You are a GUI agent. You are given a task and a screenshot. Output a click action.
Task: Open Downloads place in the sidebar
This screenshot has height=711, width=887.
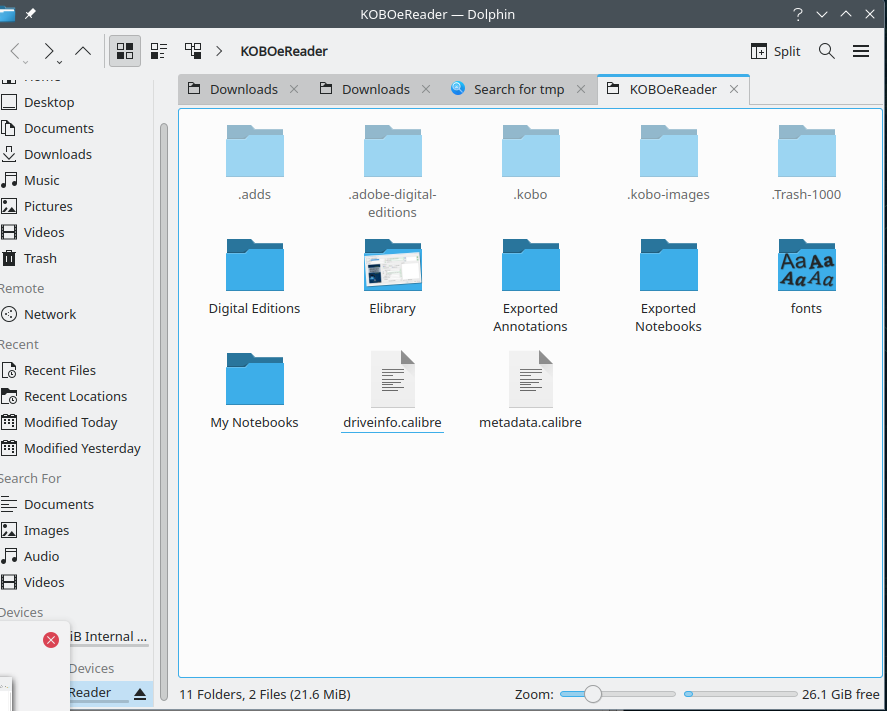click(x=76, y=154)
